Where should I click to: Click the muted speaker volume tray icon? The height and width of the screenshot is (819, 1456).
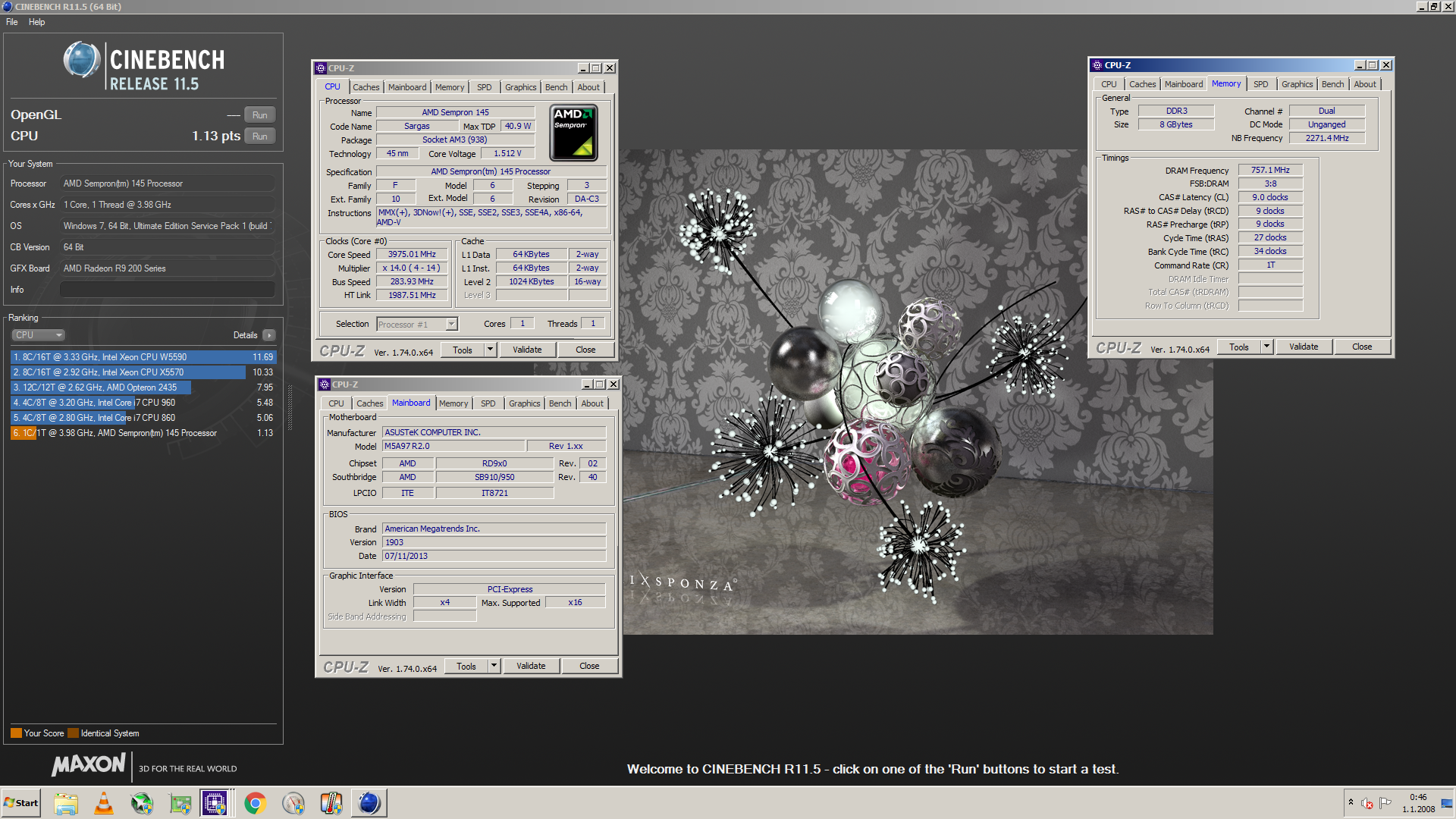[1367, 803]
